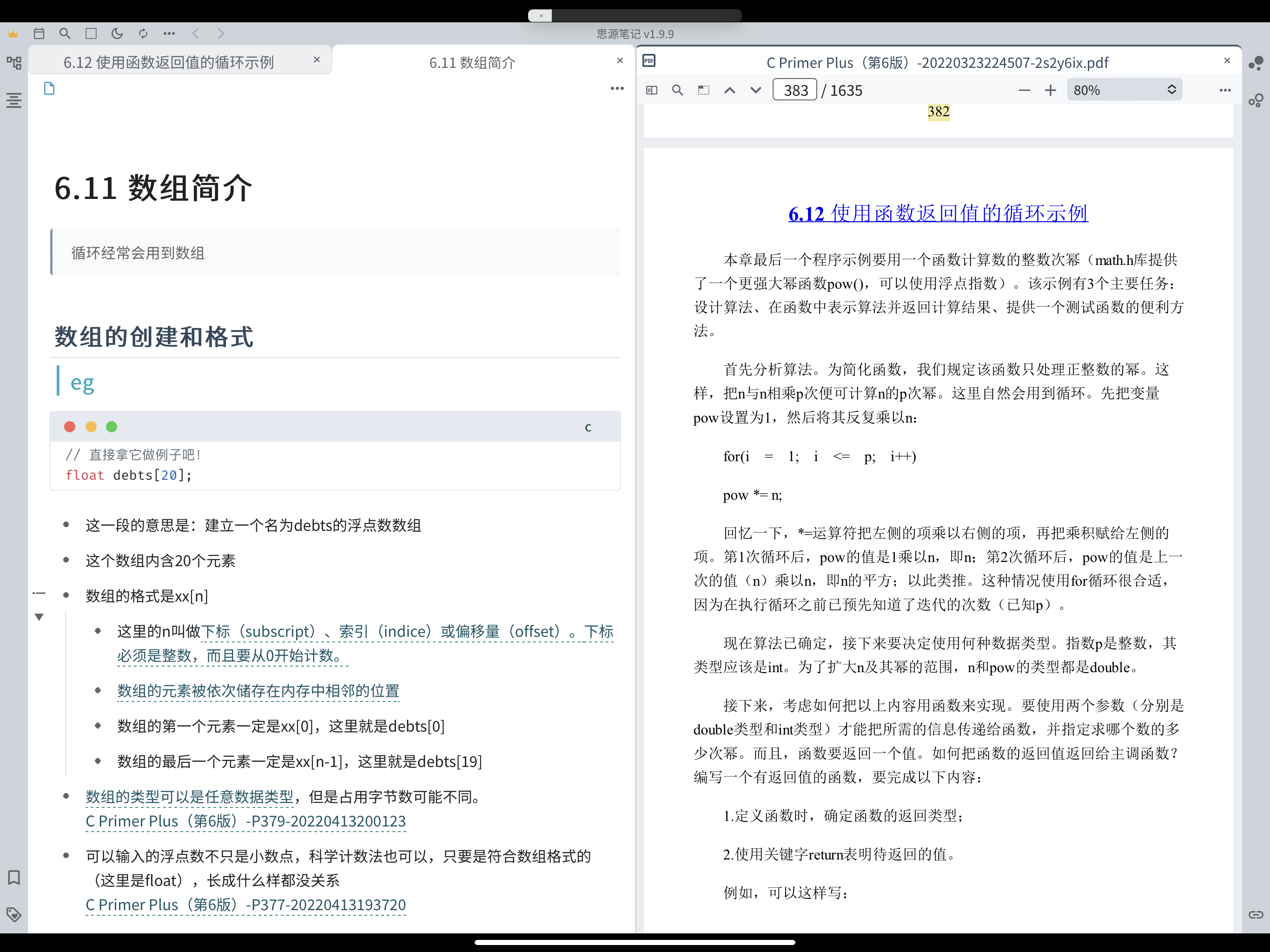
Task: Open the daily note calendar icon
Action: click(x=39, y=33)
